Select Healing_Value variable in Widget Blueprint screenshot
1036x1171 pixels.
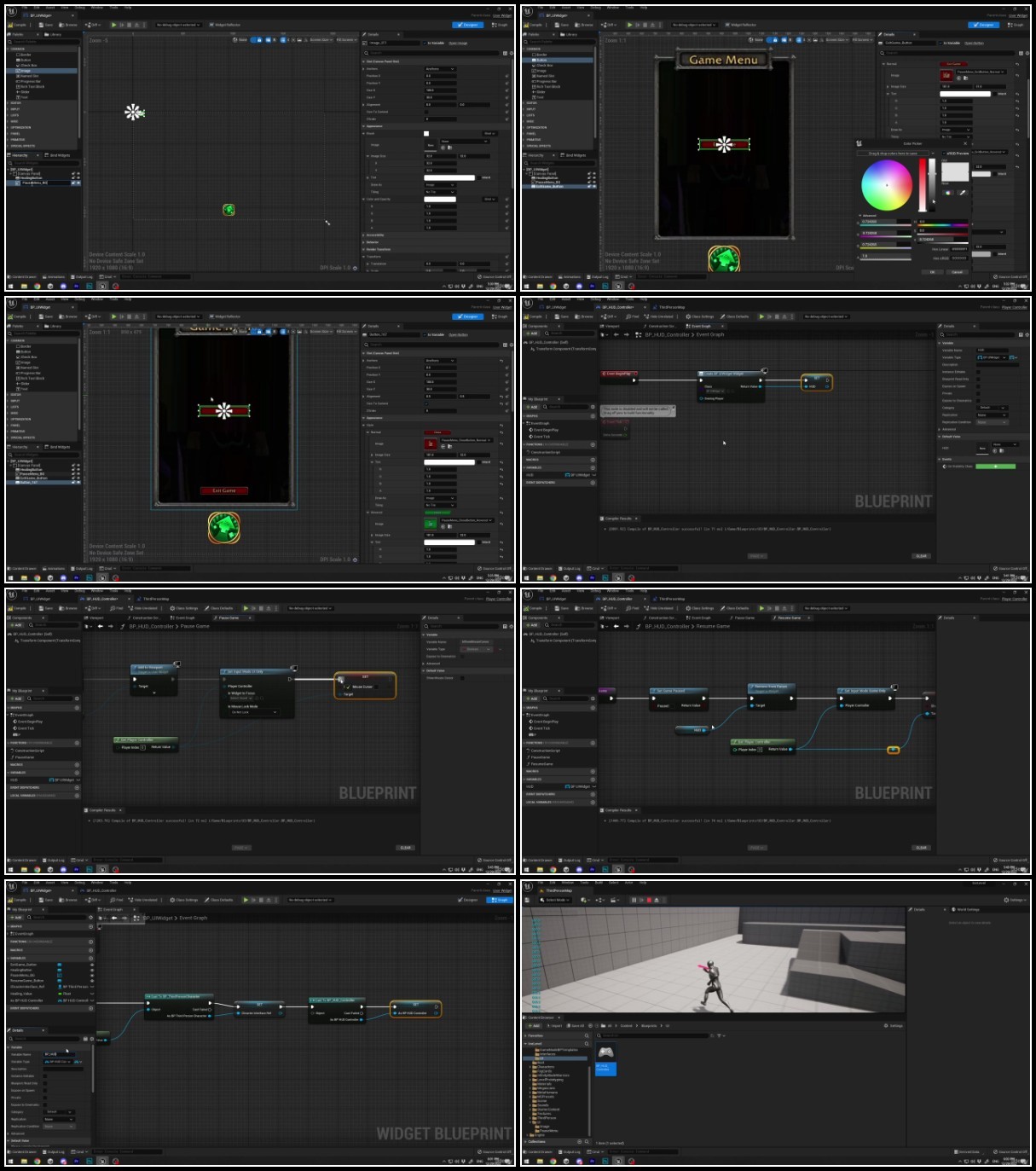(x=22, y=993)
